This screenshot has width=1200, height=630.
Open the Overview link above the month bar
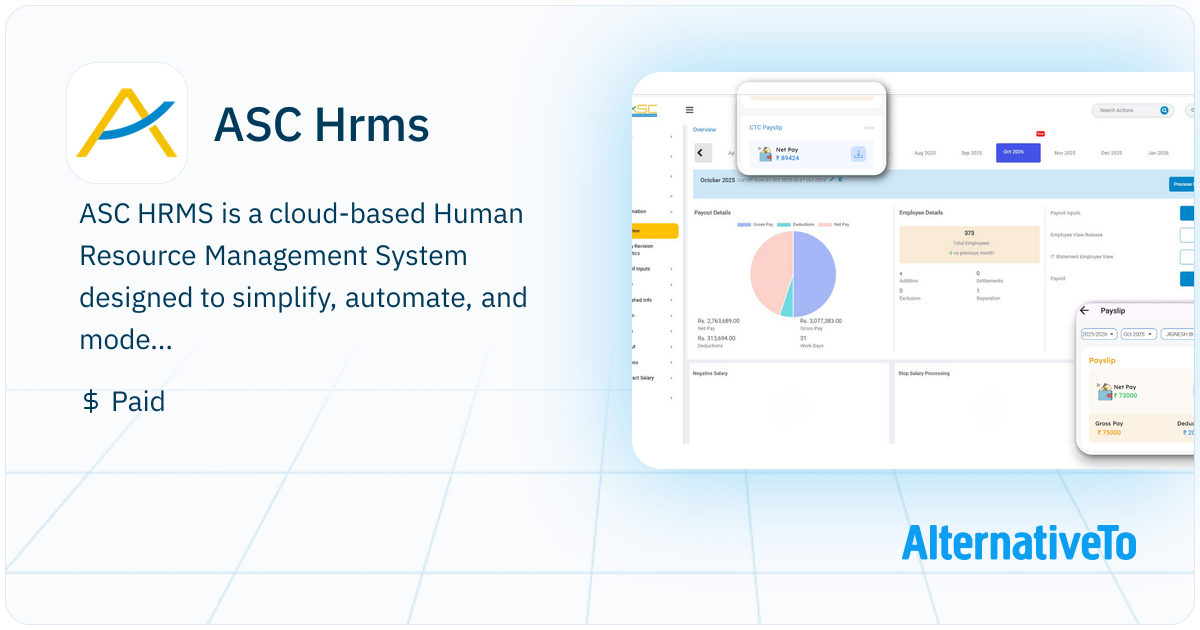[704, 130]
